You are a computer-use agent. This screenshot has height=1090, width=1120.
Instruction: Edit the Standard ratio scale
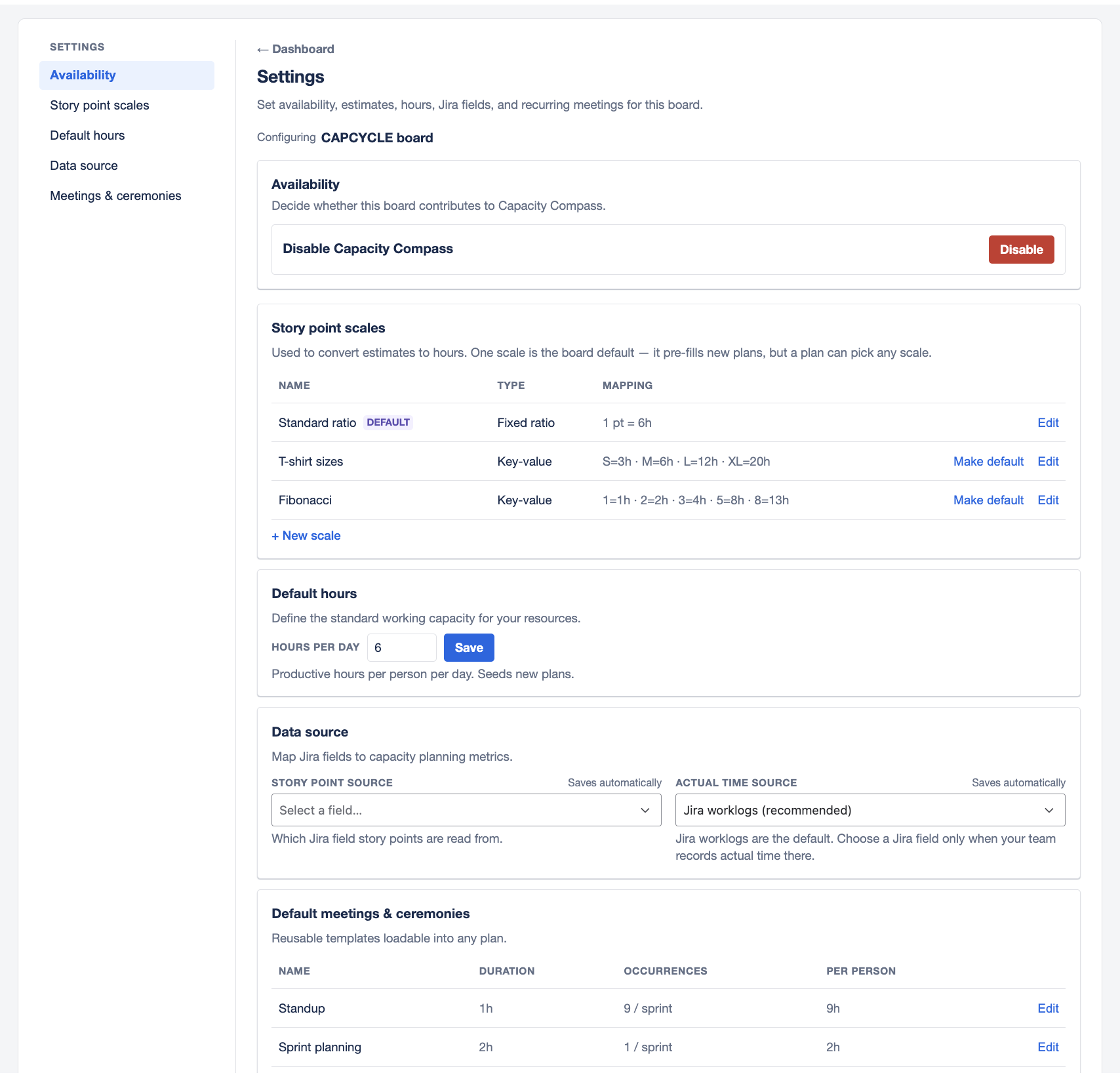click(1048, 423)
